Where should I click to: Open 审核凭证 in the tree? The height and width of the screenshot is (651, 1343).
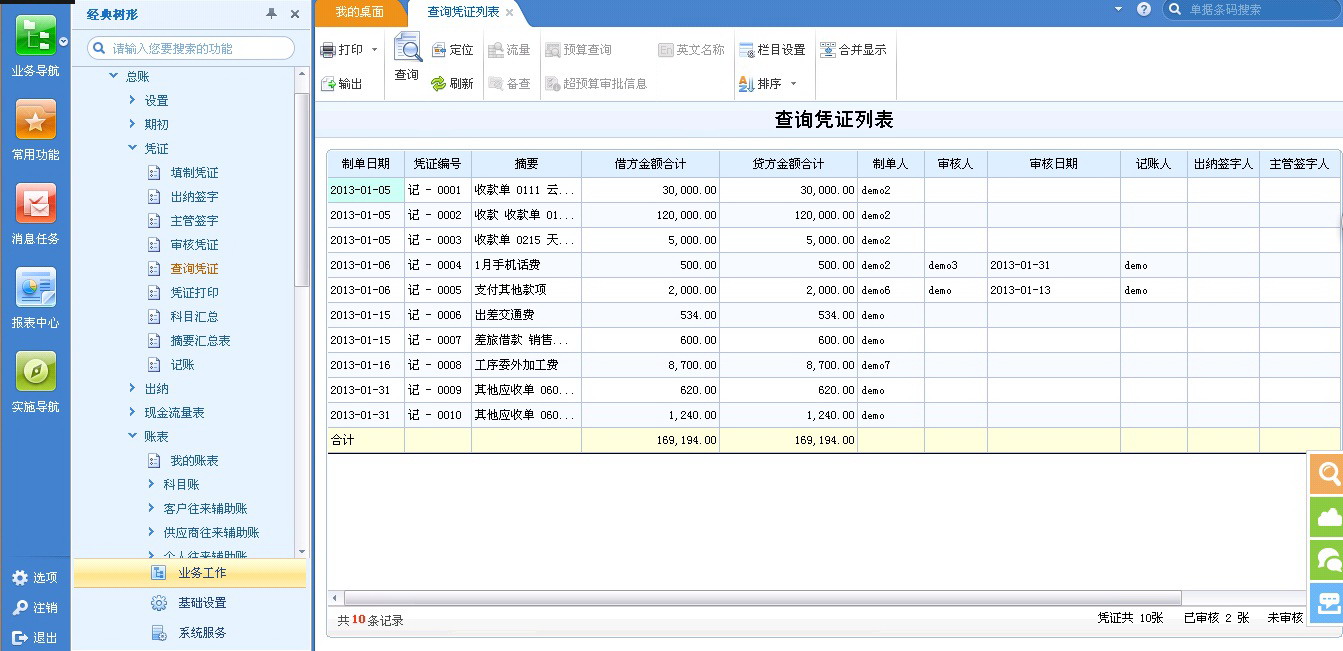pyautogui.click(x=194, y=245)
